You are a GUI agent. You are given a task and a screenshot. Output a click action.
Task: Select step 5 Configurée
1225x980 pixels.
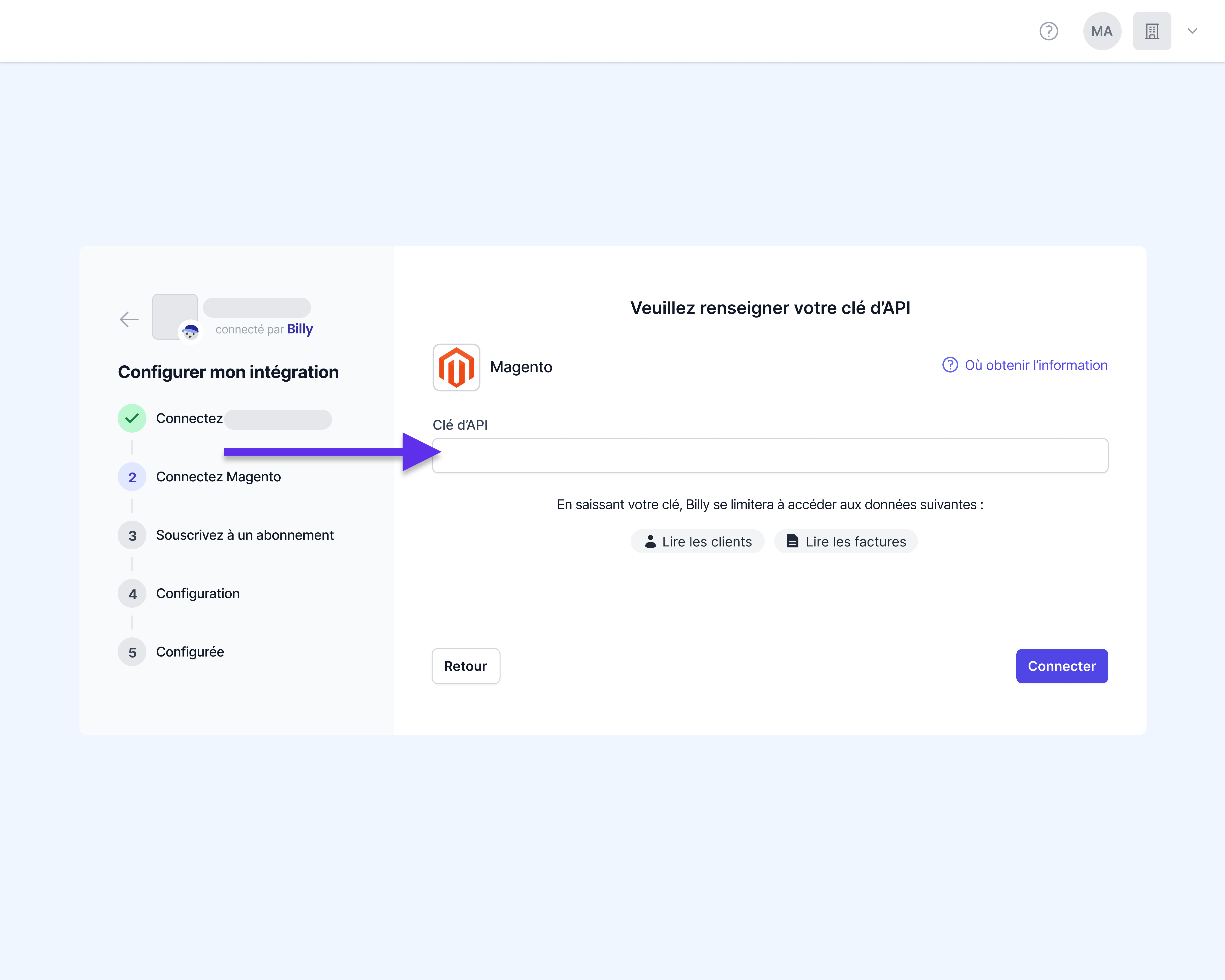tap(171, 652)
